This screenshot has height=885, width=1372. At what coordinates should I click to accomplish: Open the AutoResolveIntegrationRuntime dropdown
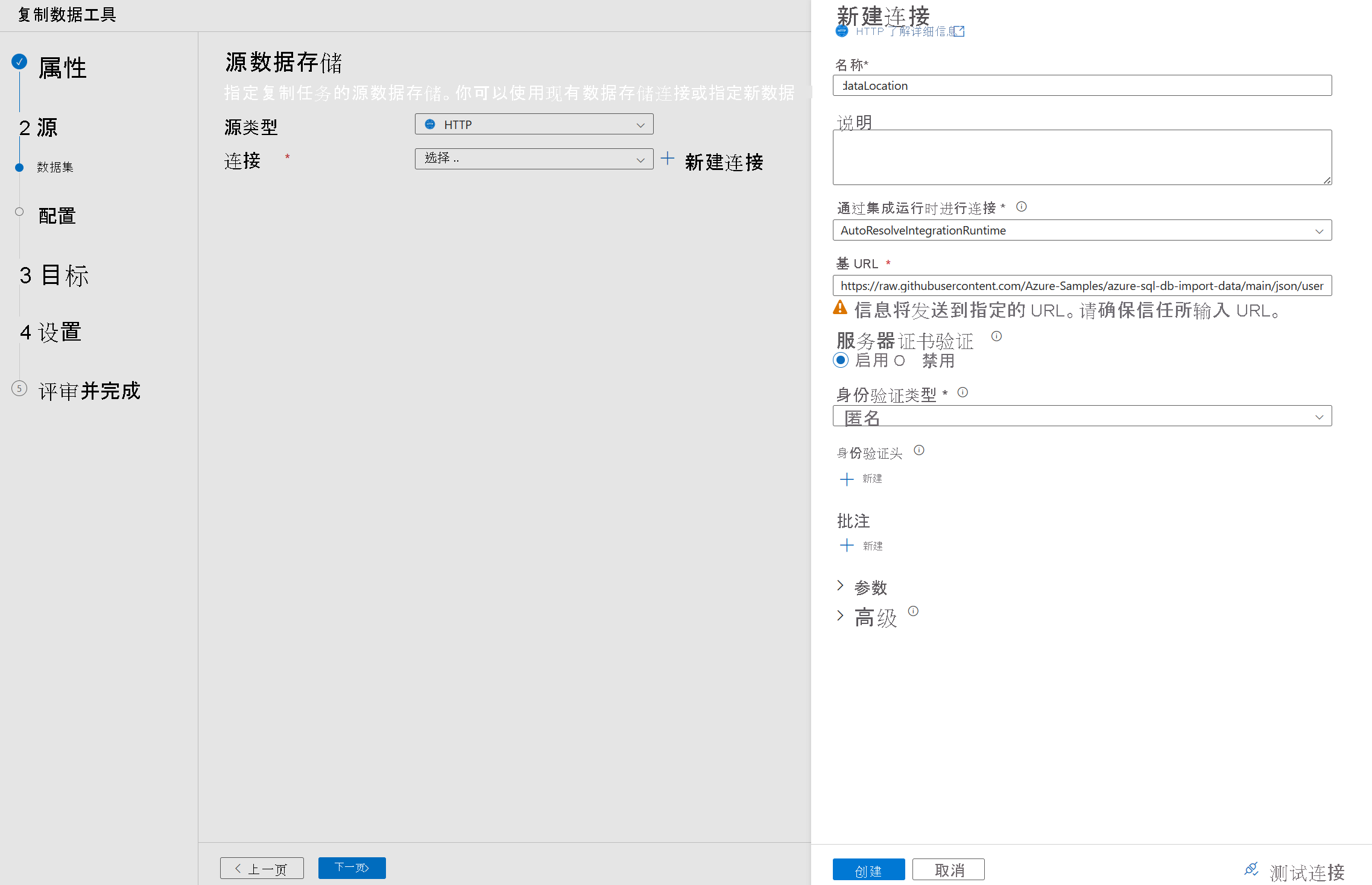point(1082,230)
